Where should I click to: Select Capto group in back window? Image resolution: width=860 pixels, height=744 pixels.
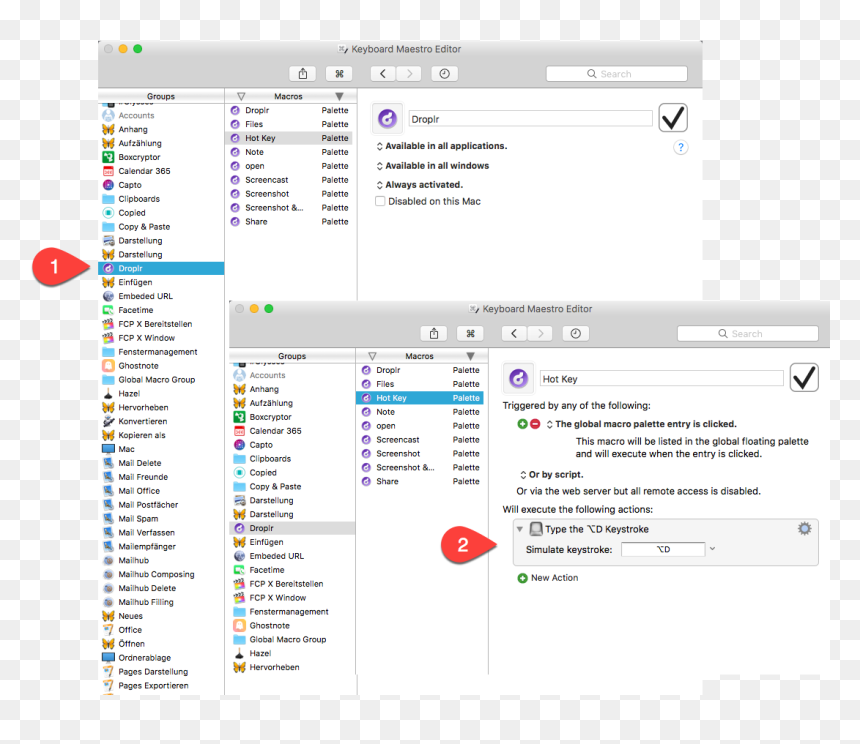[x=161, y=185]
